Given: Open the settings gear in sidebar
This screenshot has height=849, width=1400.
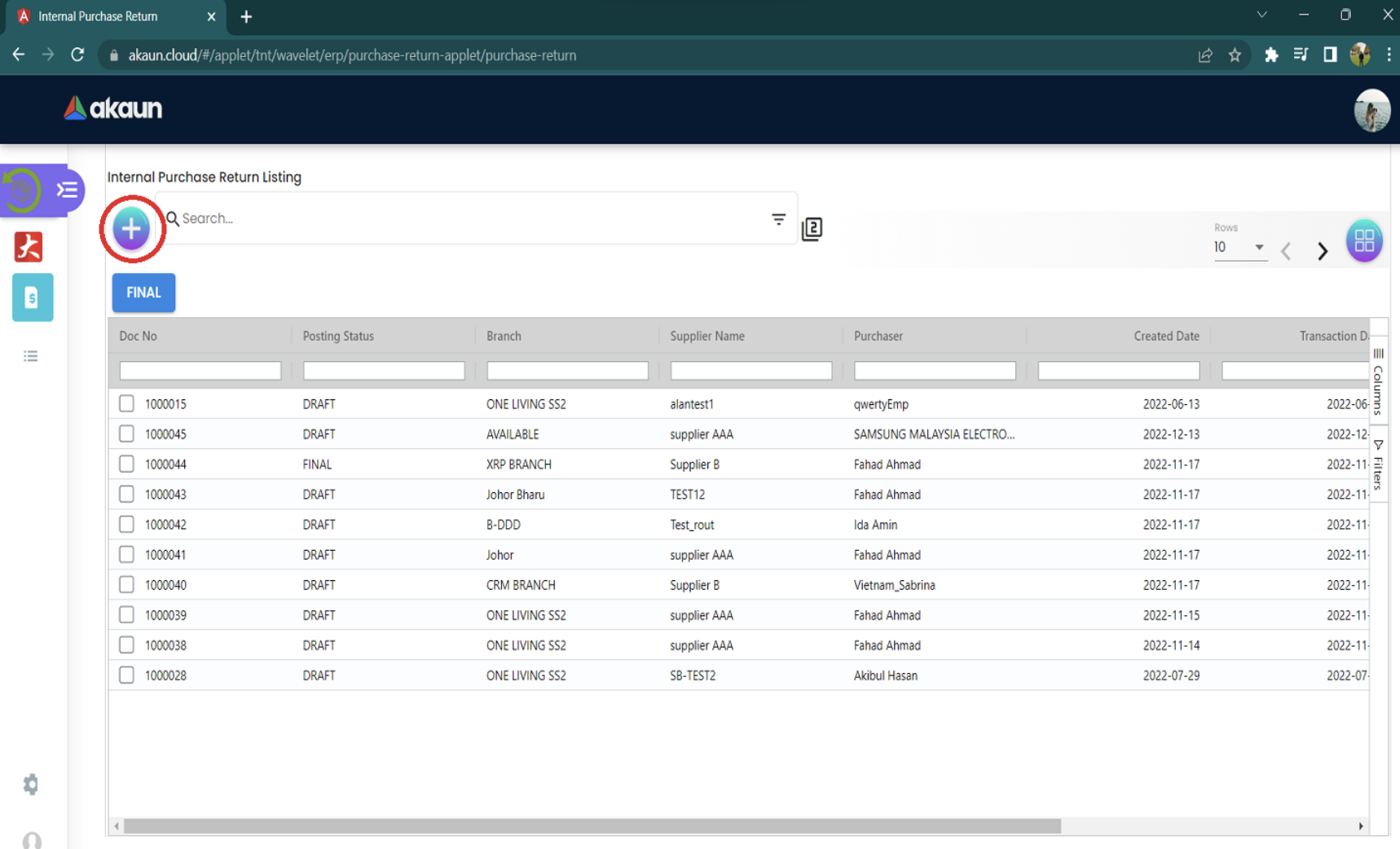Looking at the screenshot, I should click(x=31, y=784).
